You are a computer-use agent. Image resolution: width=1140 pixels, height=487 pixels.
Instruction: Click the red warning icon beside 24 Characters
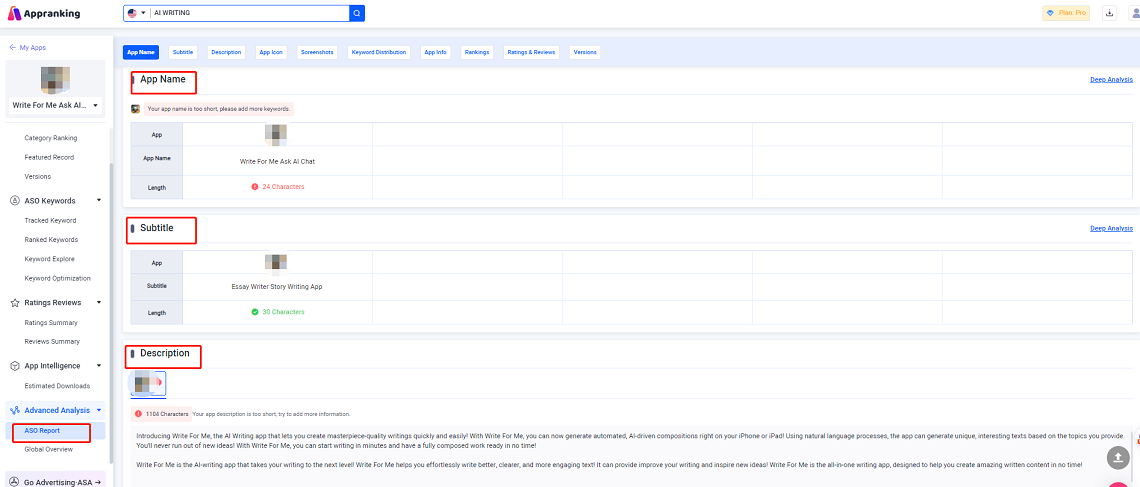(254, 187)
